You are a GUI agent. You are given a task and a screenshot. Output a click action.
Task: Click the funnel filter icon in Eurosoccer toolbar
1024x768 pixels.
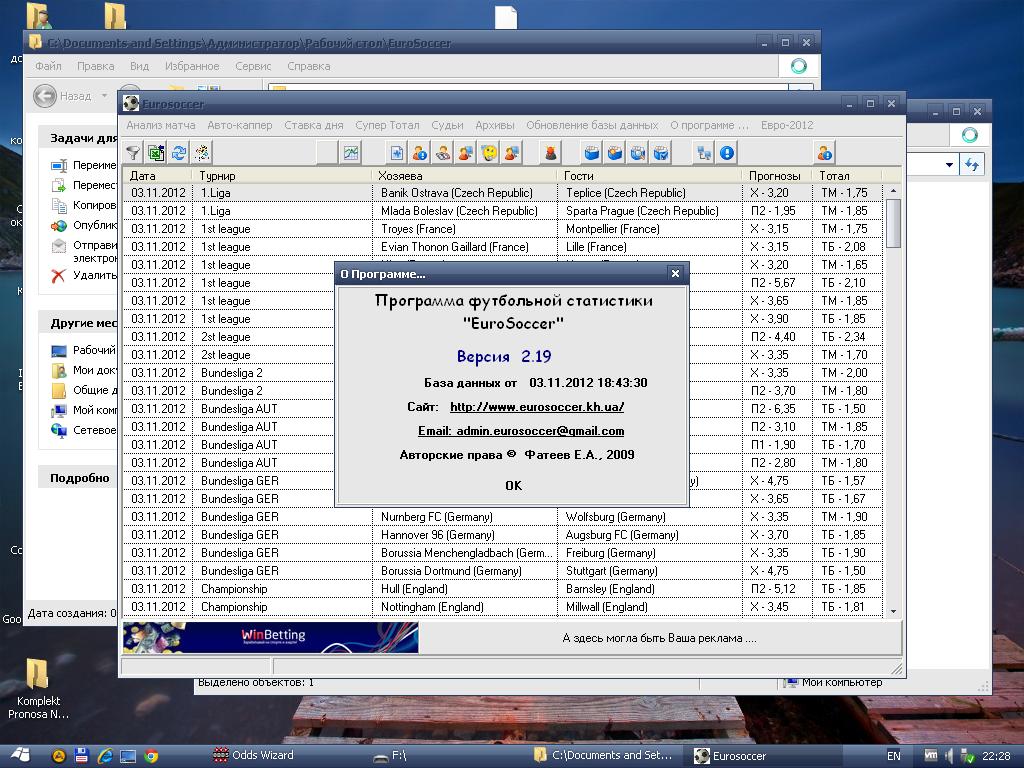(x=133, y=153)
